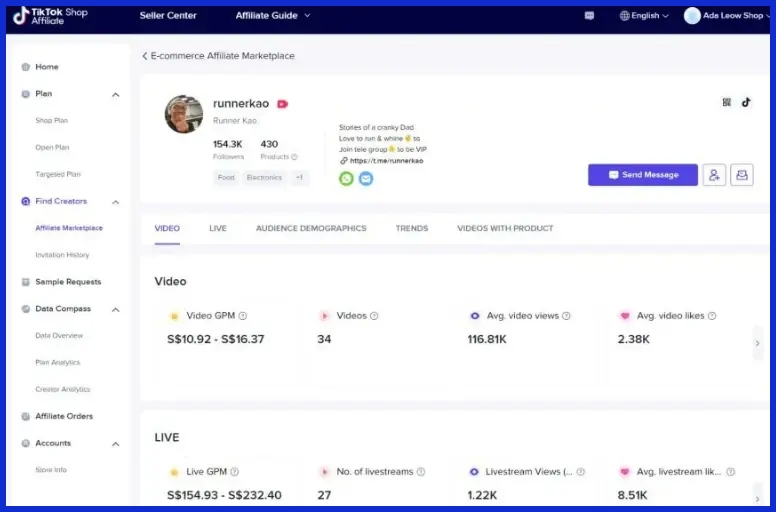Open the QR code icon on profile card
776x512 pixels.
727,102
